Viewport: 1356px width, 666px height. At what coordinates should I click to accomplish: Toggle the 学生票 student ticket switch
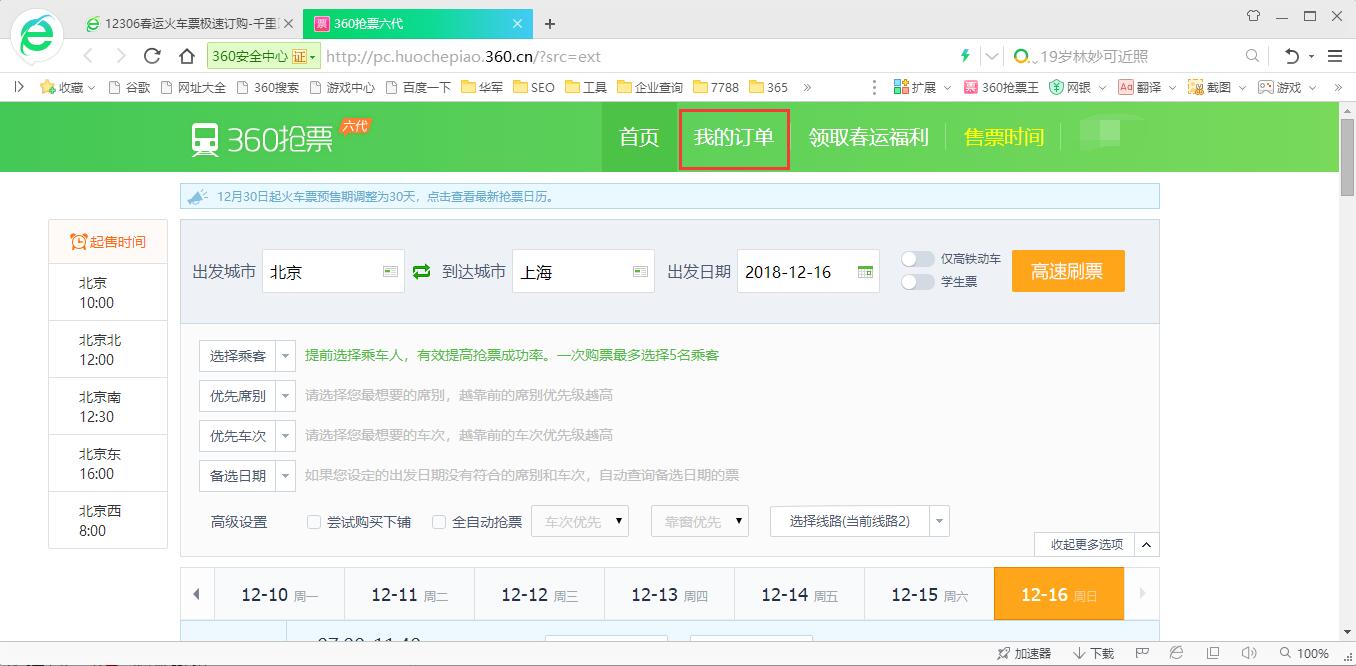coord(916,283)
